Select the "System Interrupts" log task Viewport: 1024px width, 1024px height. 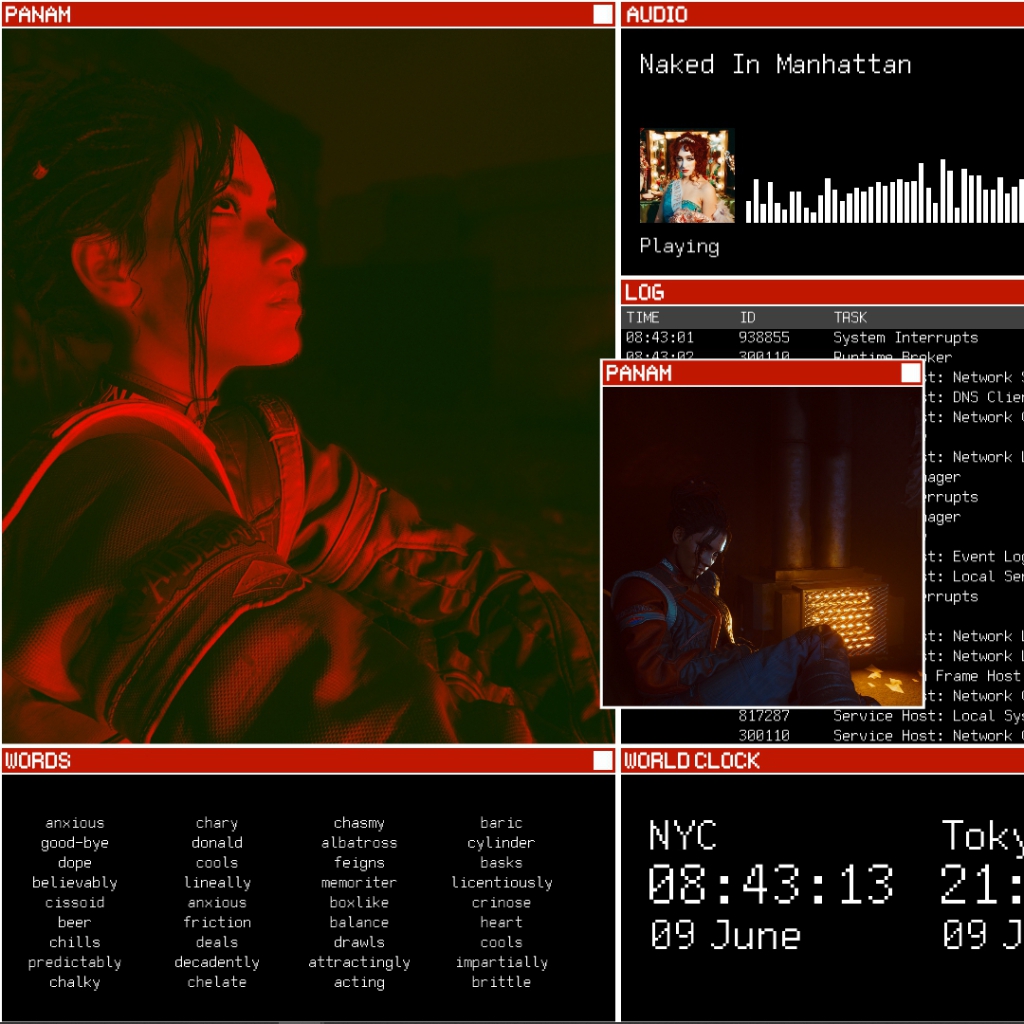905,338
